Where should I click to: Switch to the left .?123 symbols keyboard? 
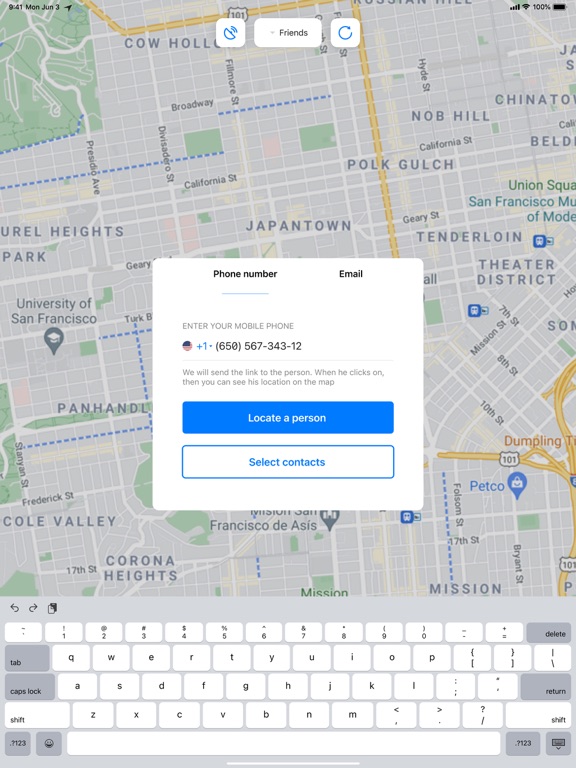click(18, 743)
